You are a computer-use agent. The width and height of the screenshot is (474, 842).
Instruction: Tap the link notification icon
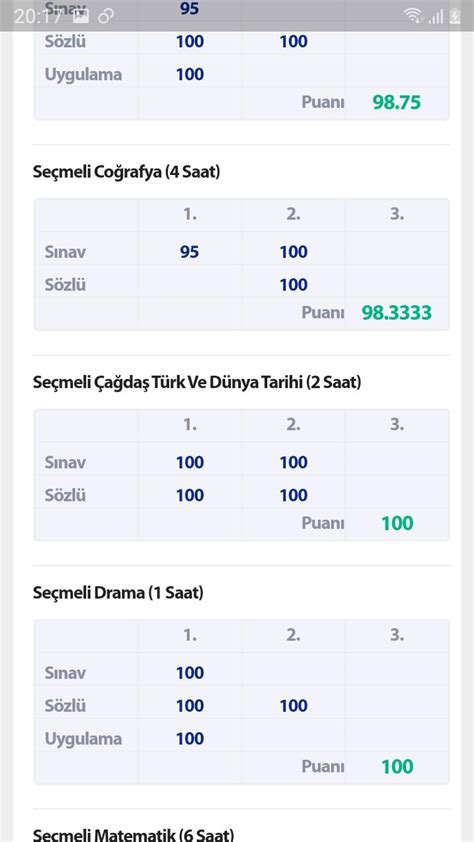pyautogui.click(x=106, y=17)
